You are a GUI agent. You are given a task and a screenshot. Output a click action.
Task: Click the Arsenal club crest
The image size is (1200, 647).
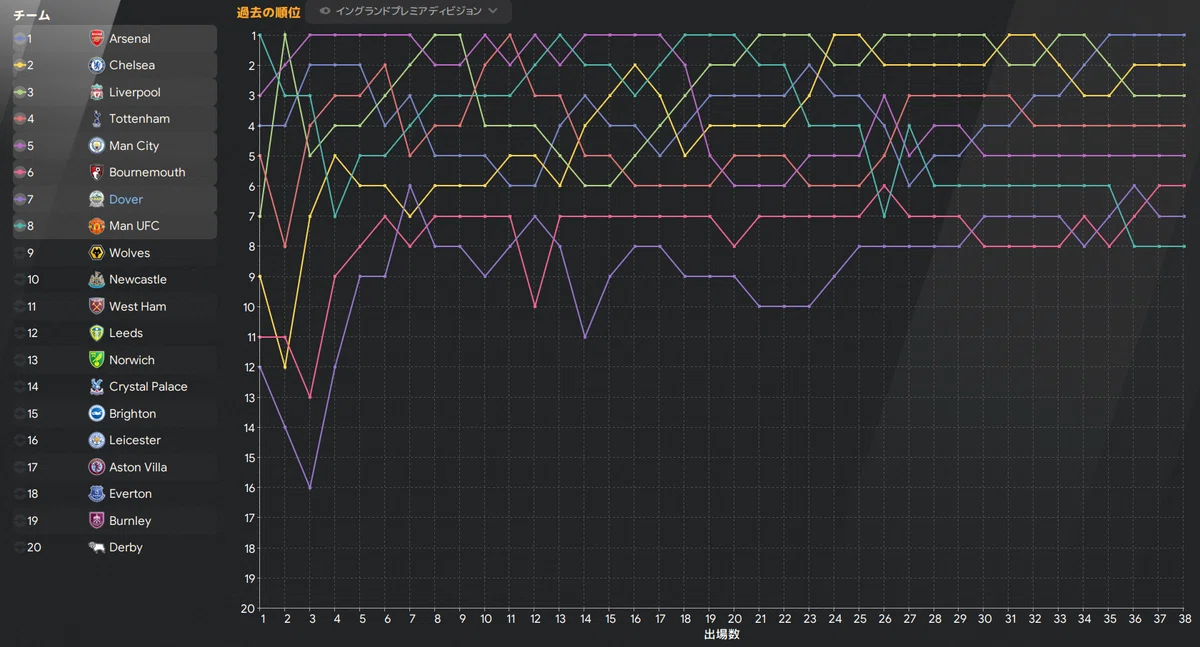pyautogui.click(x=97, y=38)
